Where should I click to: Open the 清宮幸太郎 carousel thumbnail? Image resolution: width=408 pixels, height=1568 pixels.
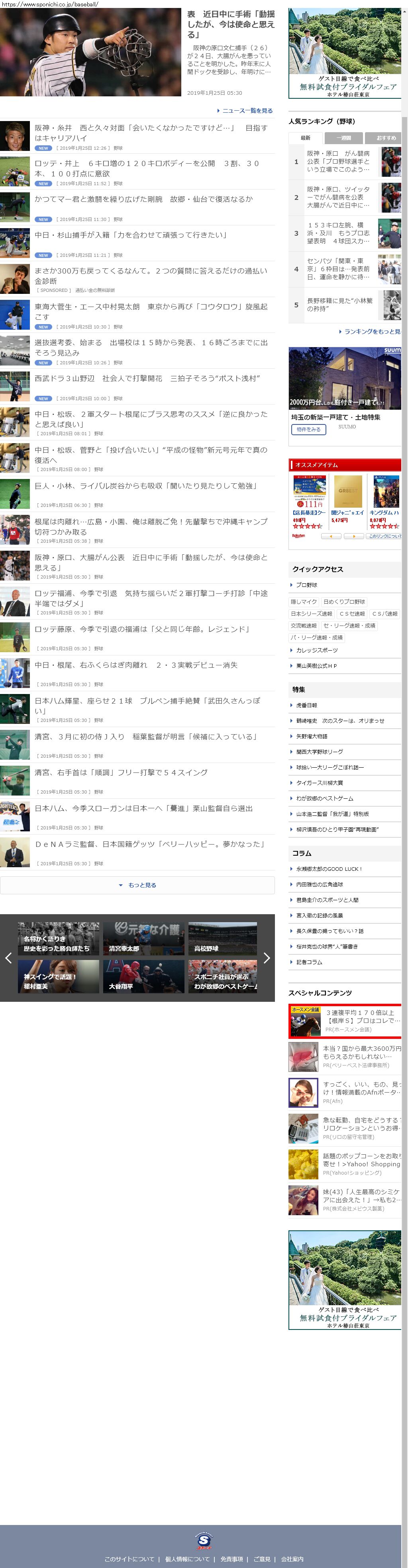point(144,938)
